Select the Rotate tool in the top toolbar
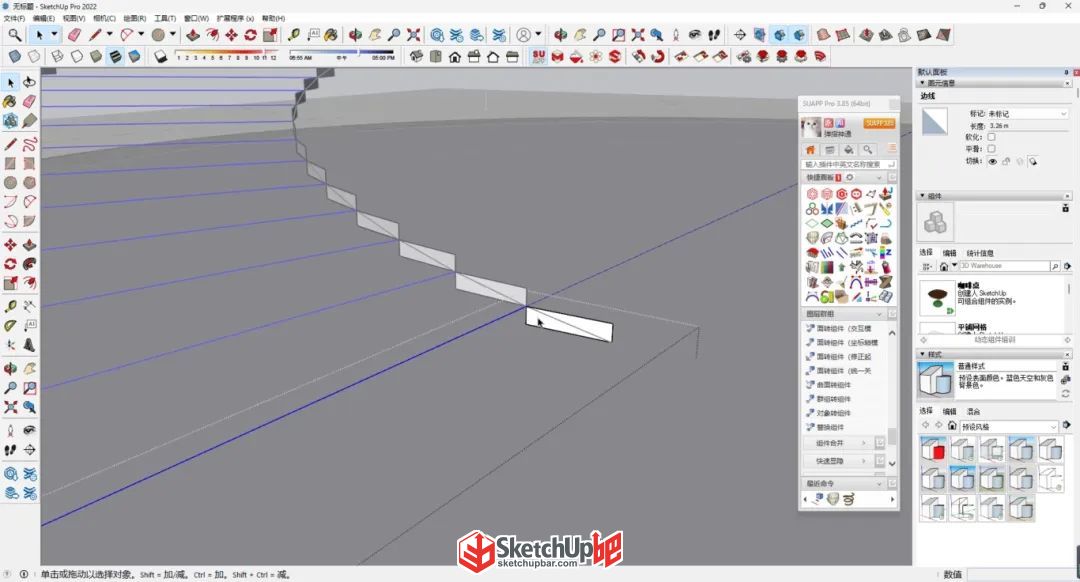Image resolution: width=1080 pixels, height=582 pixels. (251, 34)
